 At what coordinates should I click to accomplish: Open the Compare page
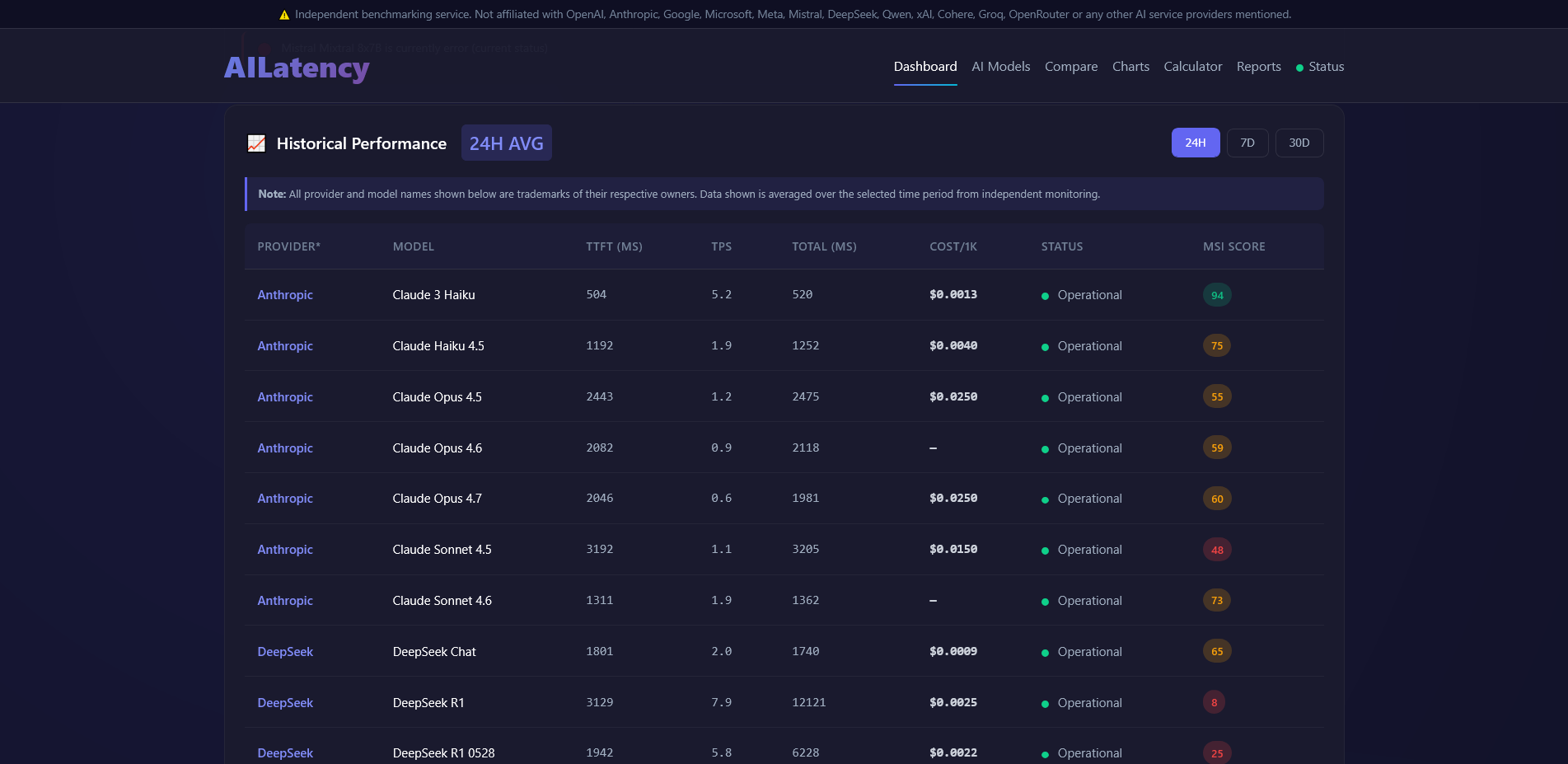pos(1071,67)
